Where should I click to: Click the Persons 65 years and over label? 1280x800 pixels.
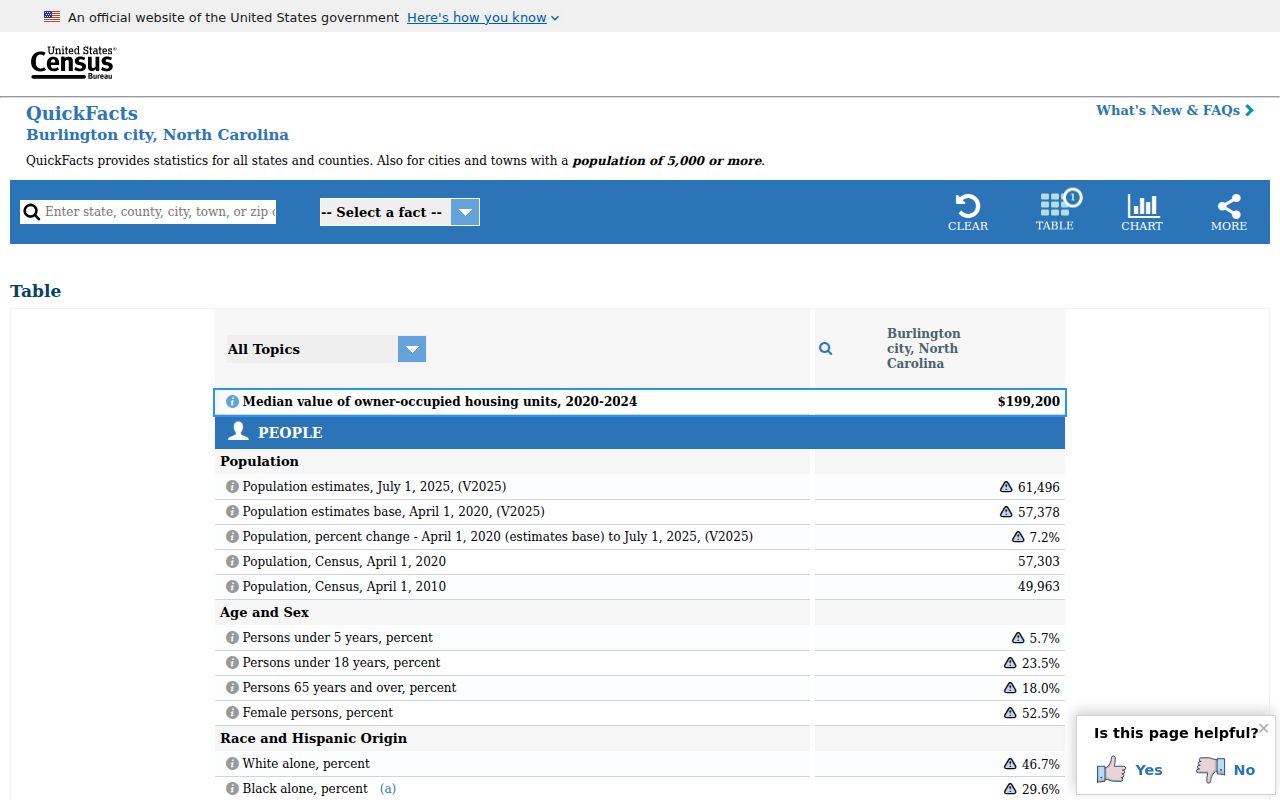coord(349,688)
